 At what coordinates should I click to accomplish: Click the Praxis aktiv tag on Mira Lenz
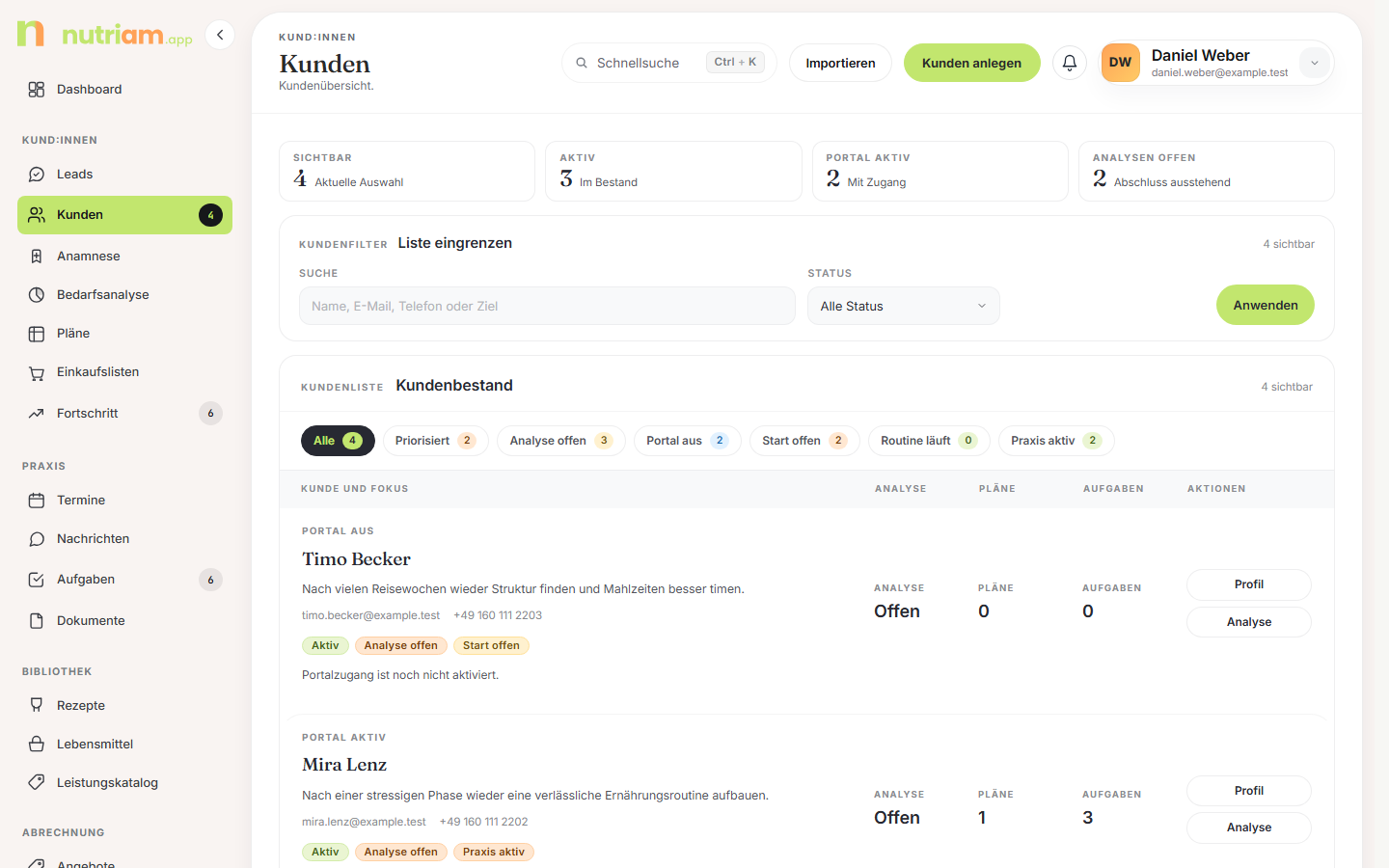click(494, 853)
